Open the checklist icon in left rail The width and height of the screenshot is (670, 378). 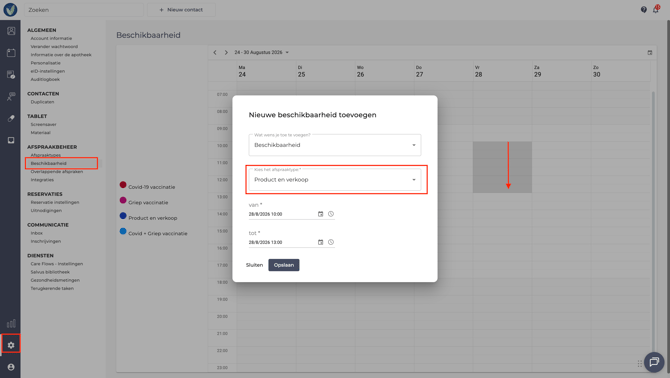(x=11, y=75)
